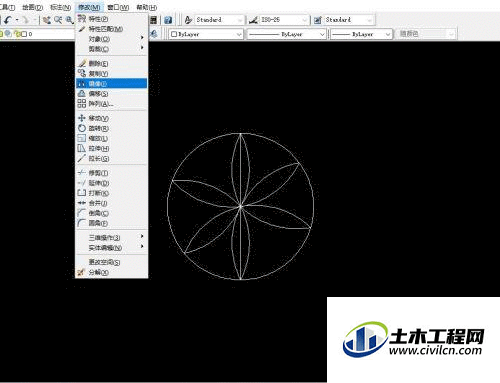Open the Dimension Style manager icon
This screenshot has width=500, height=383.
pos(253,20)
